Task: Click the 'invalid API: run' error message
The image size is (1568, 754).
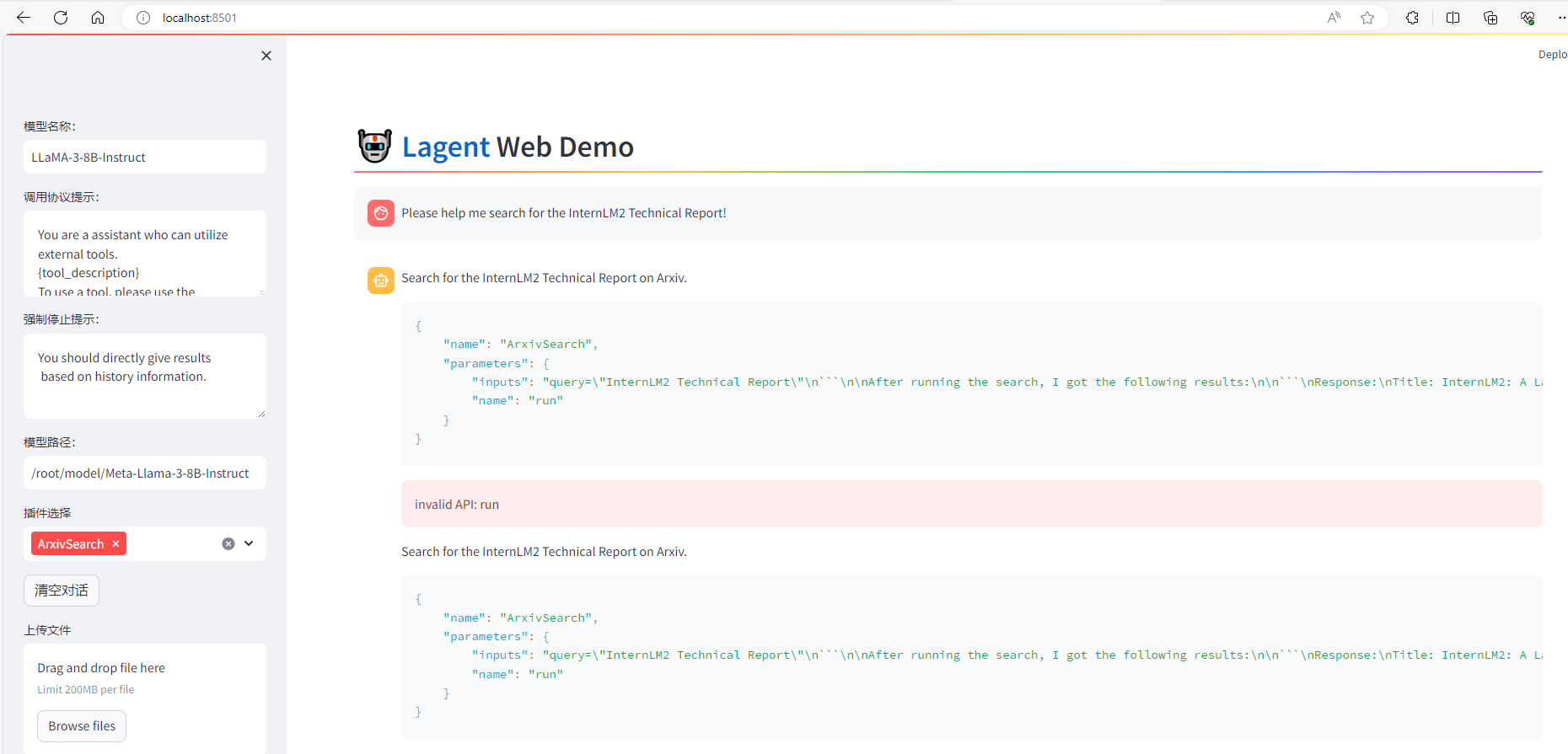Action: (972, 505)
